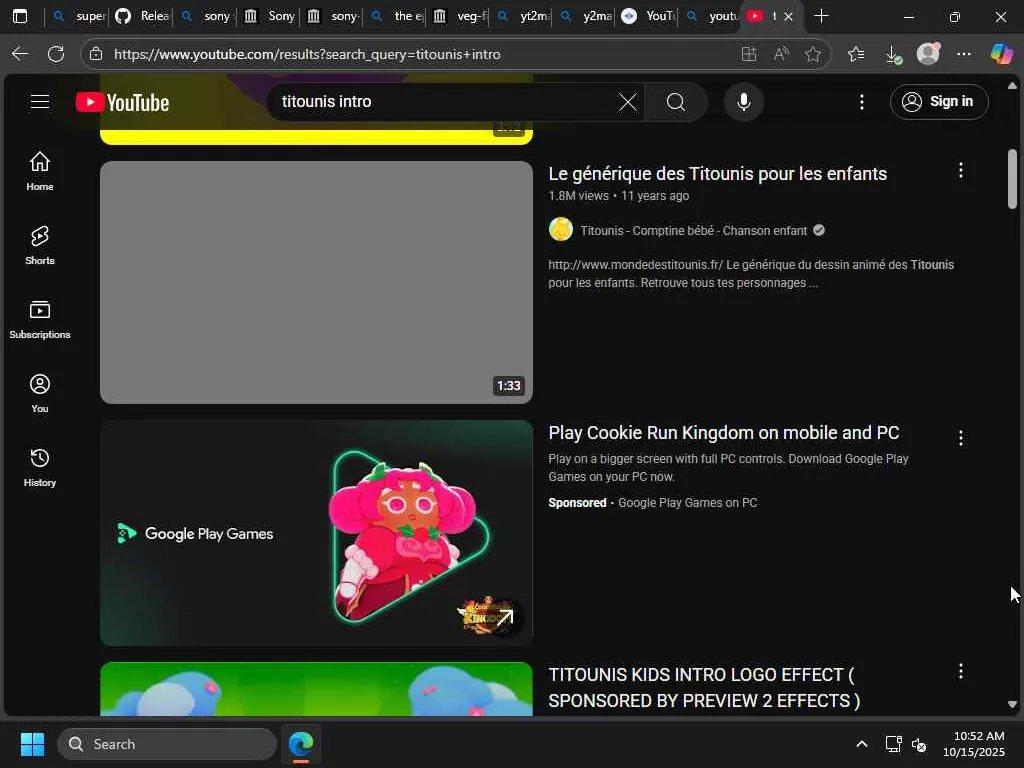Switch to the 'yt2m' search tab
Viewport: 1024px width, 768px height.
click(523, 16)
